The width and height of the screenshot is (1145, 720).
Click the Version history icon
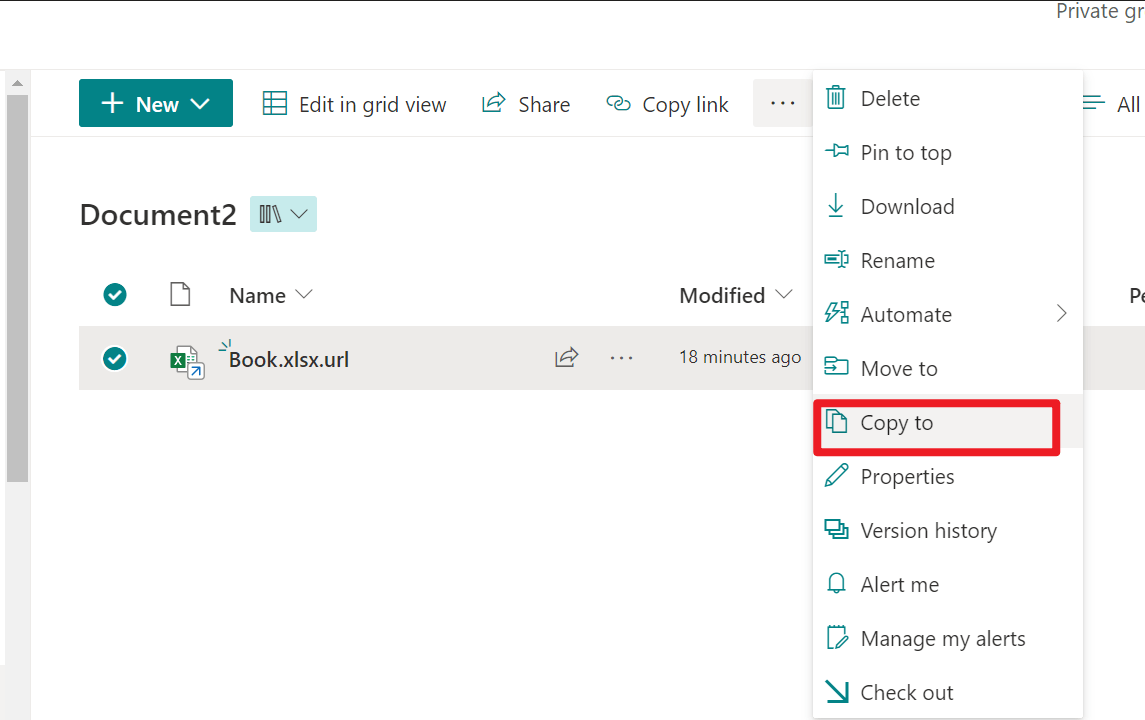[837, 529]
